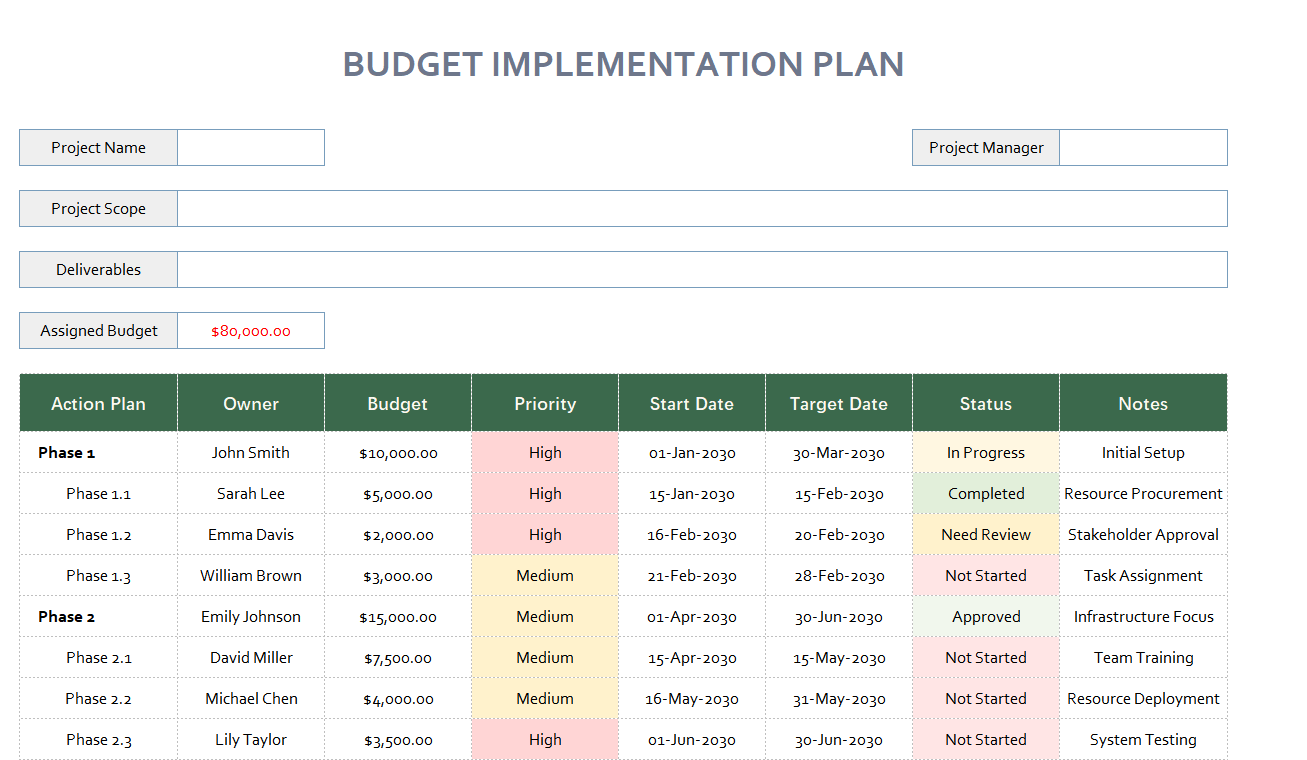Select the Resource Procurement note
The width and height of the screenshot is (1307, 760).
1143,493
